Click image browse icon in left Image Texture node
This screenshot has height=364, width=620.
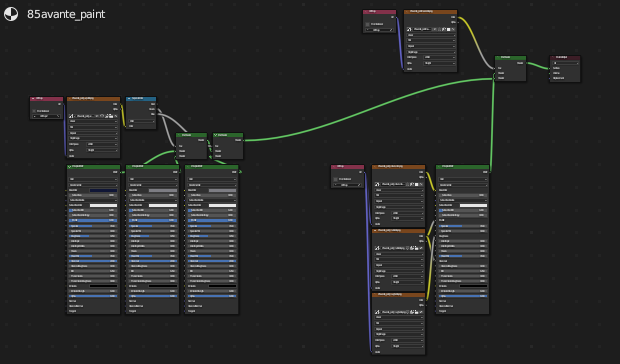coord(71,116)
